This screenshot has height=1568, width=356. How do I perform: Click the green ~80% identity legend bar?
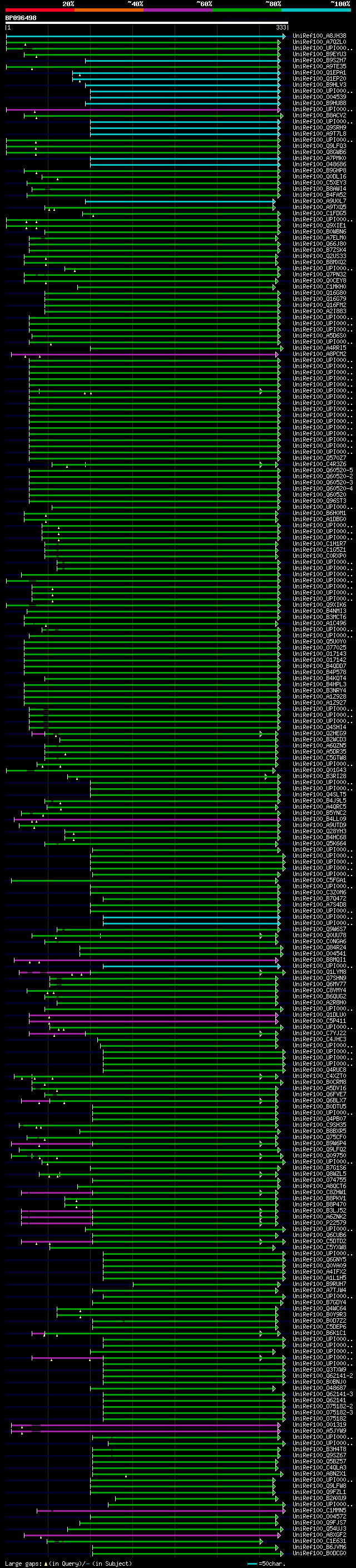pyautogui.click(x=247, y=10)
